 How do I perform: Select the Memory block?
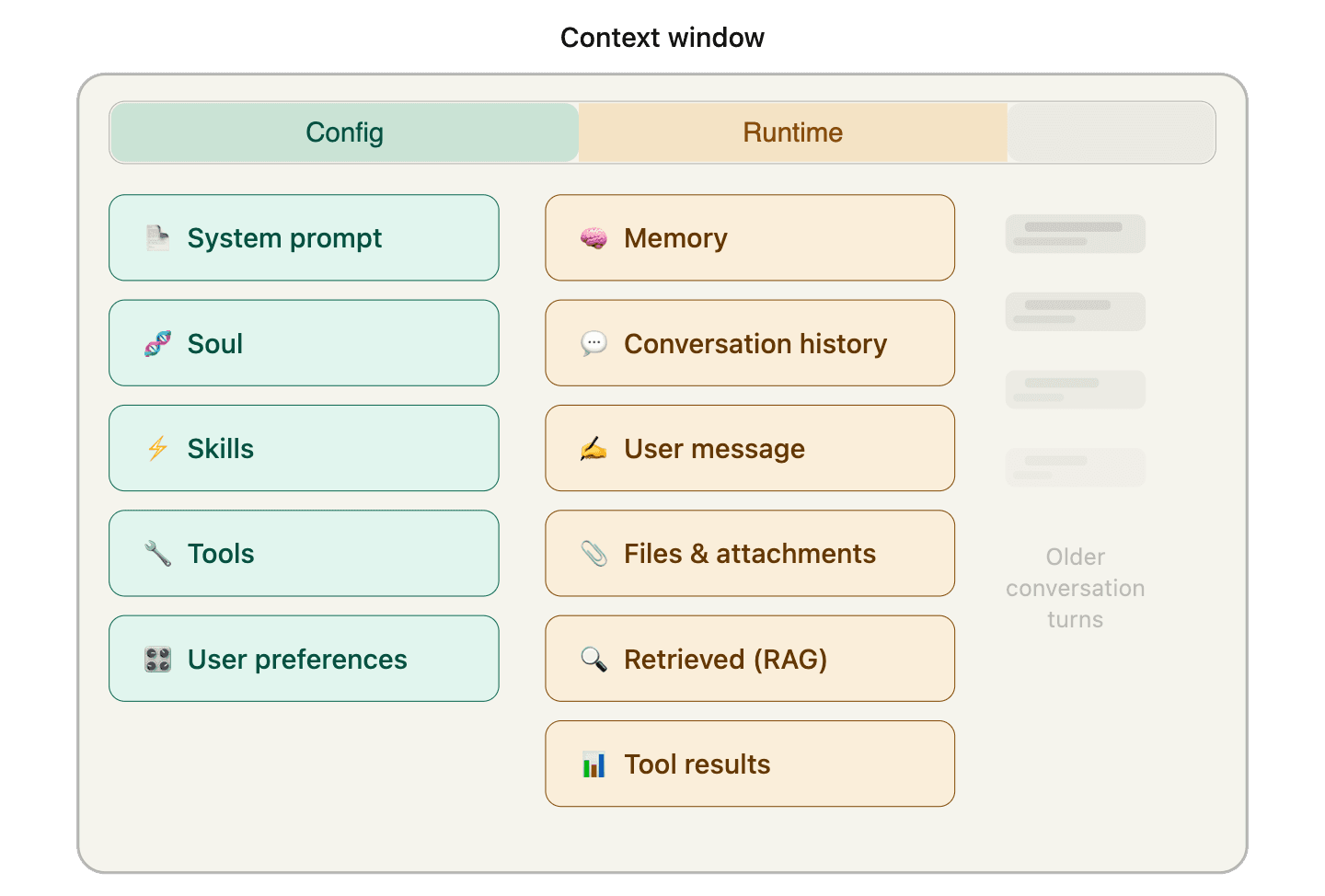pos(749,237)
